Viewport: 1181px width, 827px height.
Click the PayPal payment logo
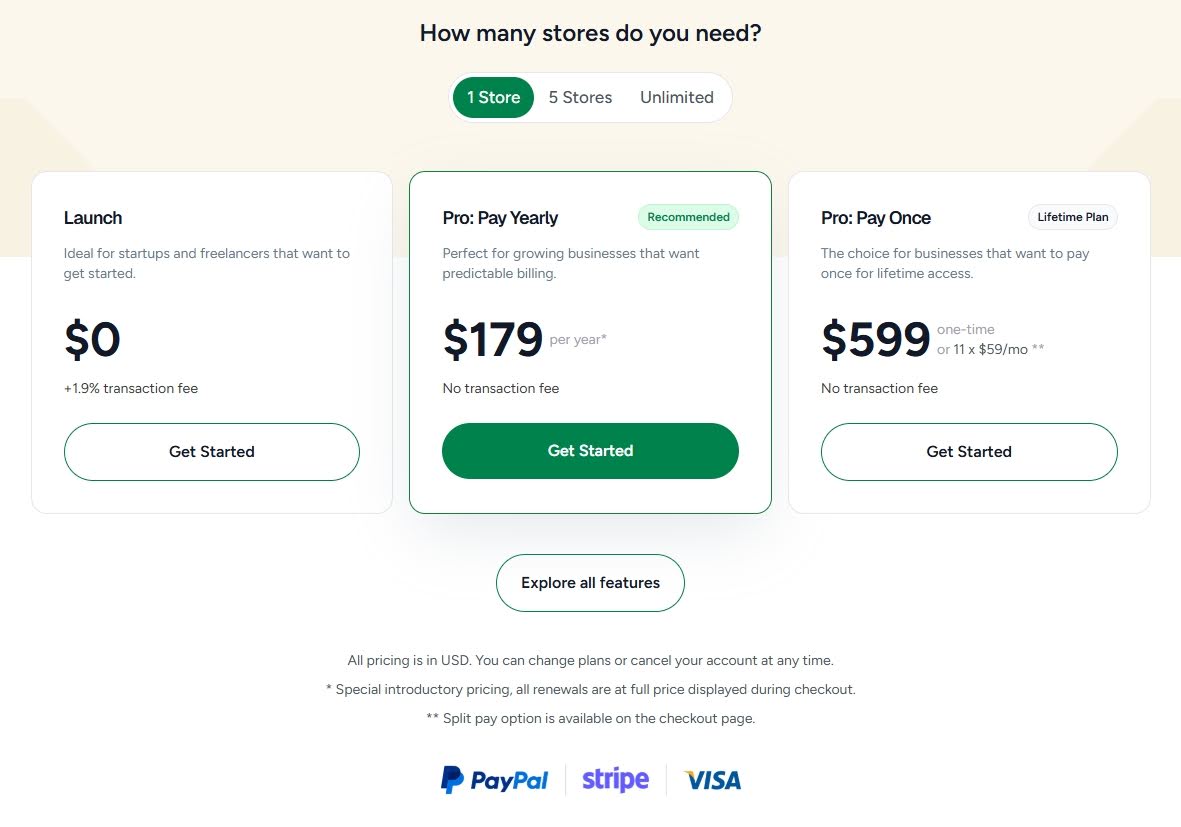tap(494, 779)
